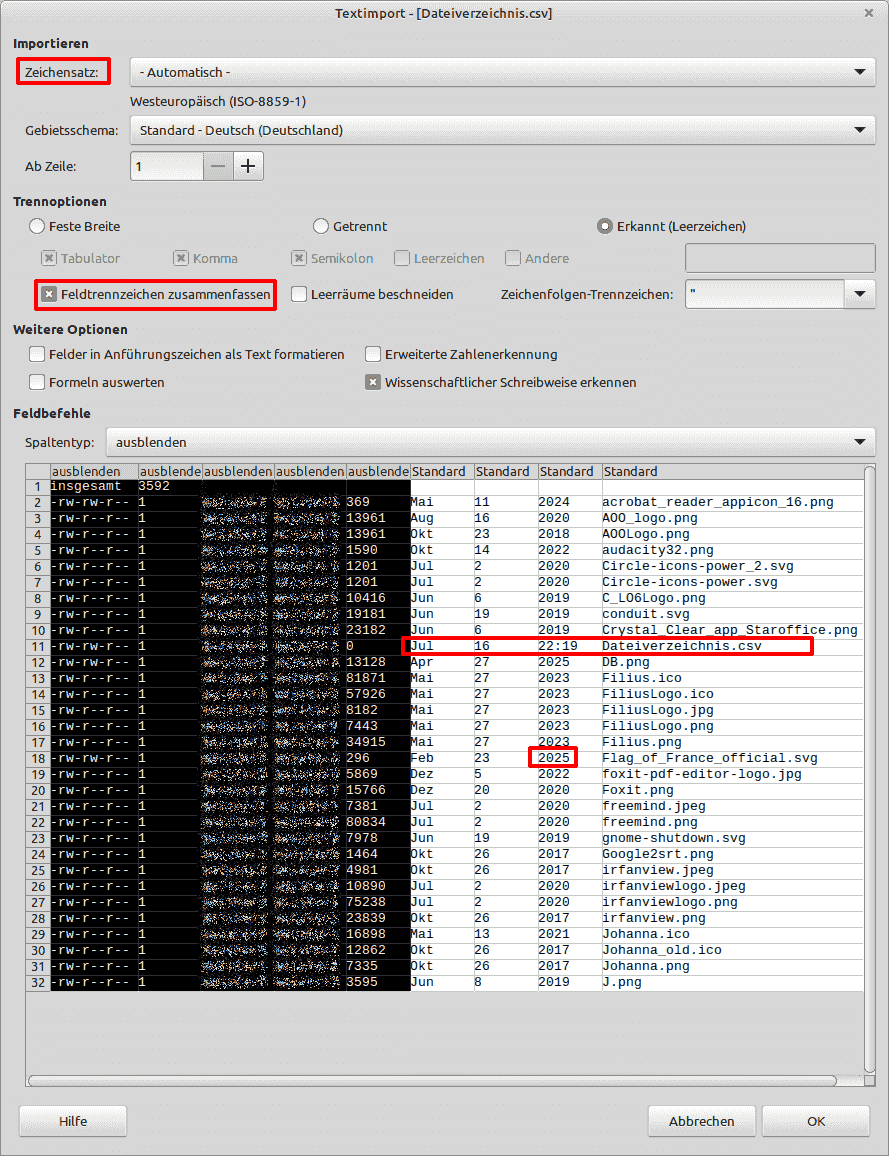Screen dimensions: 889x1156
Task: Close the Textimport dialog window
Action: (868, 13)
